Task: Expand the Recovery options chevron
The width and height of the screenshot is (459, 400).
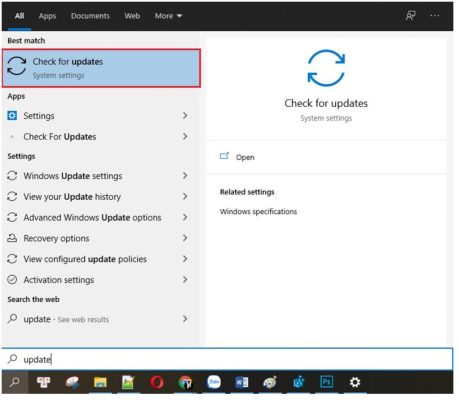Action: pos(185,238)
